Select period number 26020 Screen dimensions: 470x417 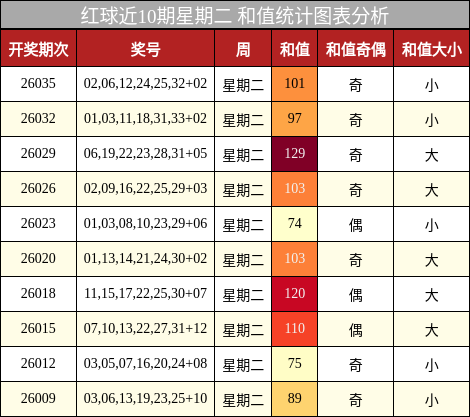pos(38,258)
